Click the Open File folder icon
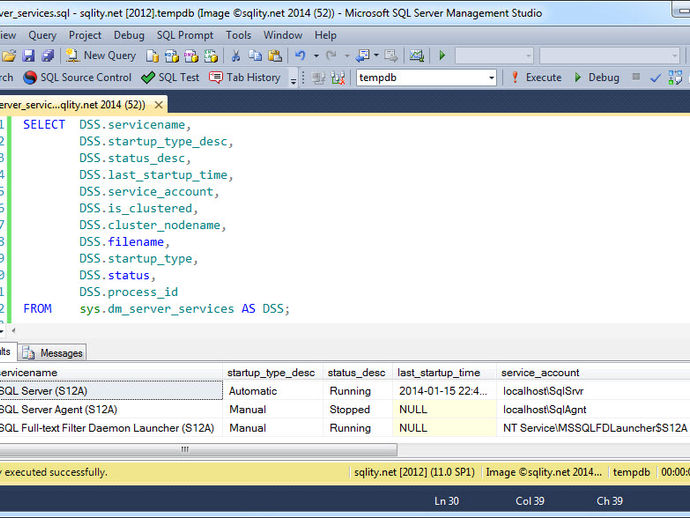Viewport: 690px width, 518px height. click(9, 55)
